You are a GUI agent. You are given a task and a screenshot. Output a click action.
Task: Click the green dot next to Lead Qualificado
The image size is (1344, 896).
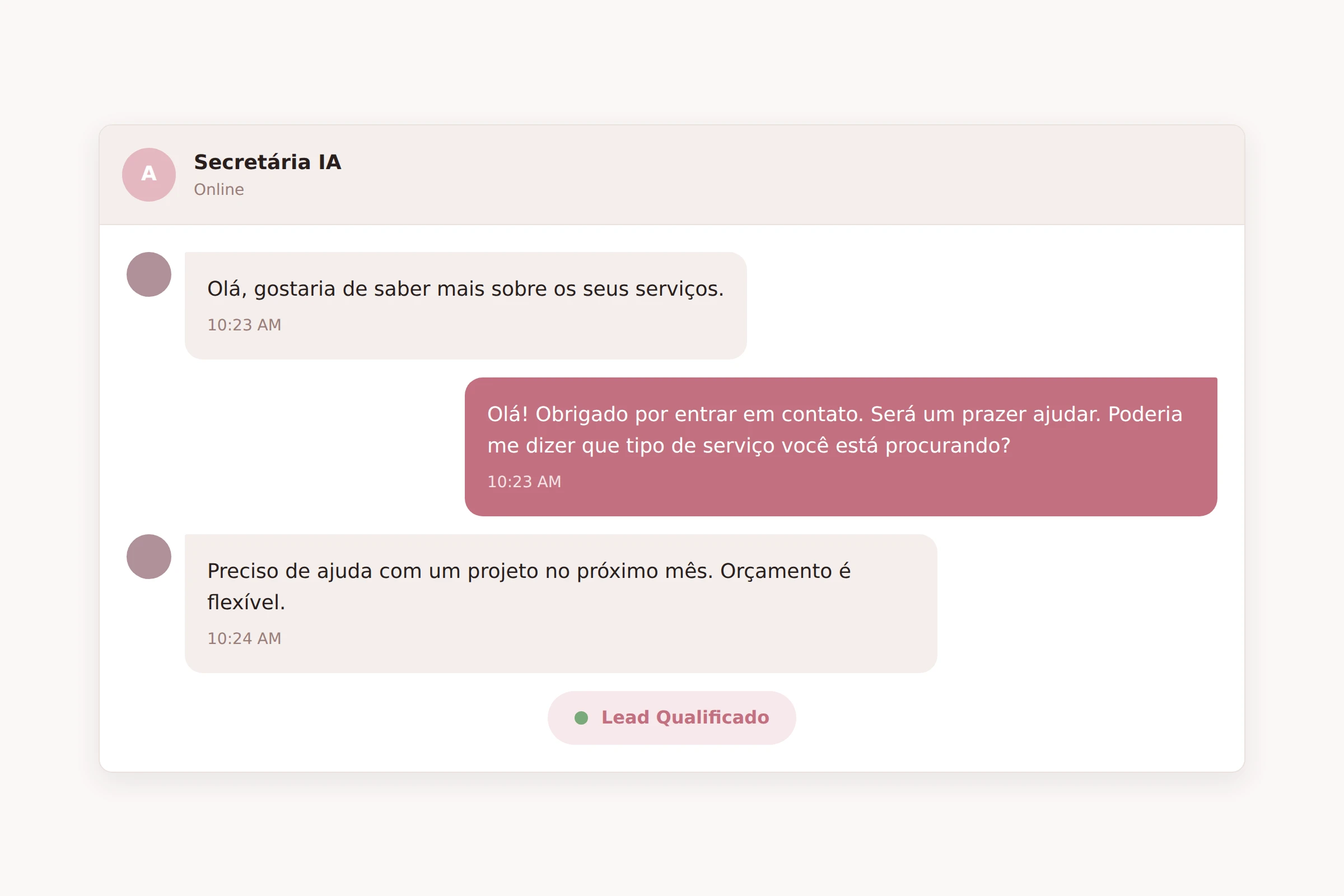coord(582,718)
